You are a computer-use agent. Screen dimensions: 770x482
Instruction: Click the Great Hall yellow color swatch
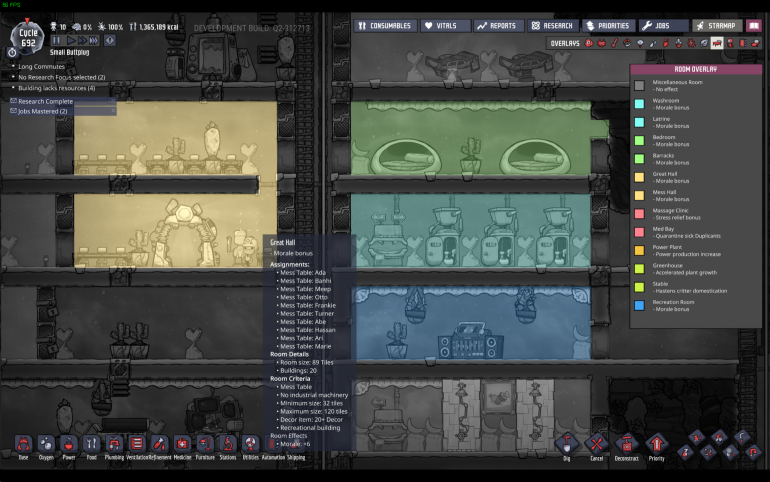(639, 175)
